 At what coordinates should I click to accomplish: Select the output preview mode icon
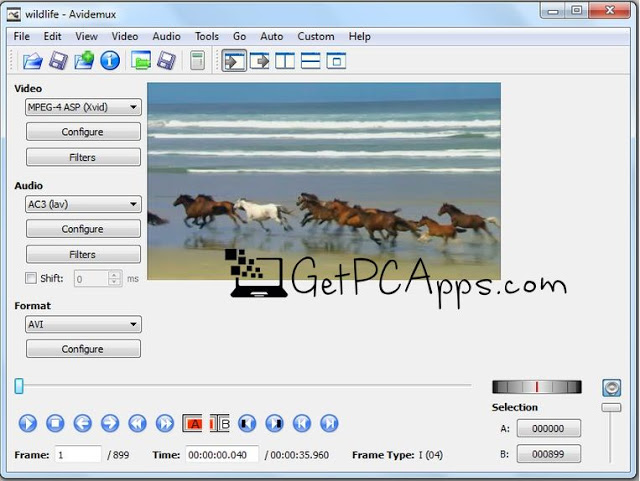tap(260, 61)
